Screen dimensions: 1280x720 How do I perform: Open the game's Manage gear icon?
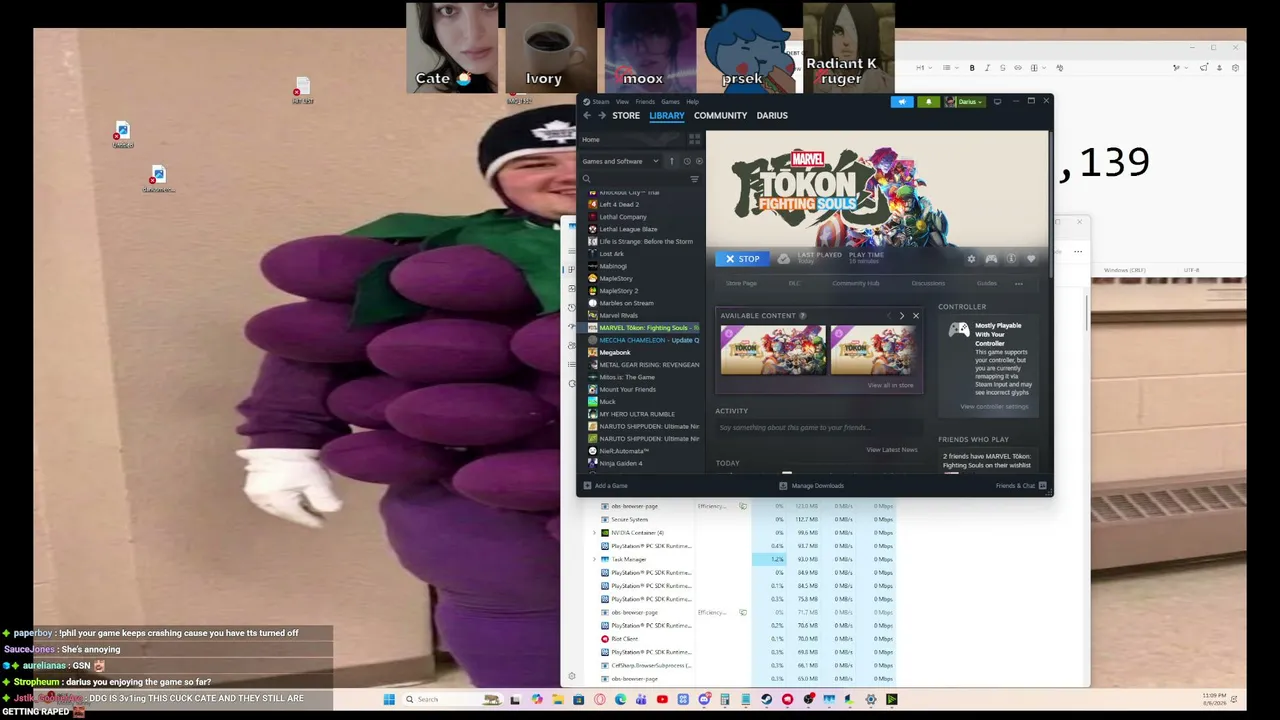(x=971, y=259)
